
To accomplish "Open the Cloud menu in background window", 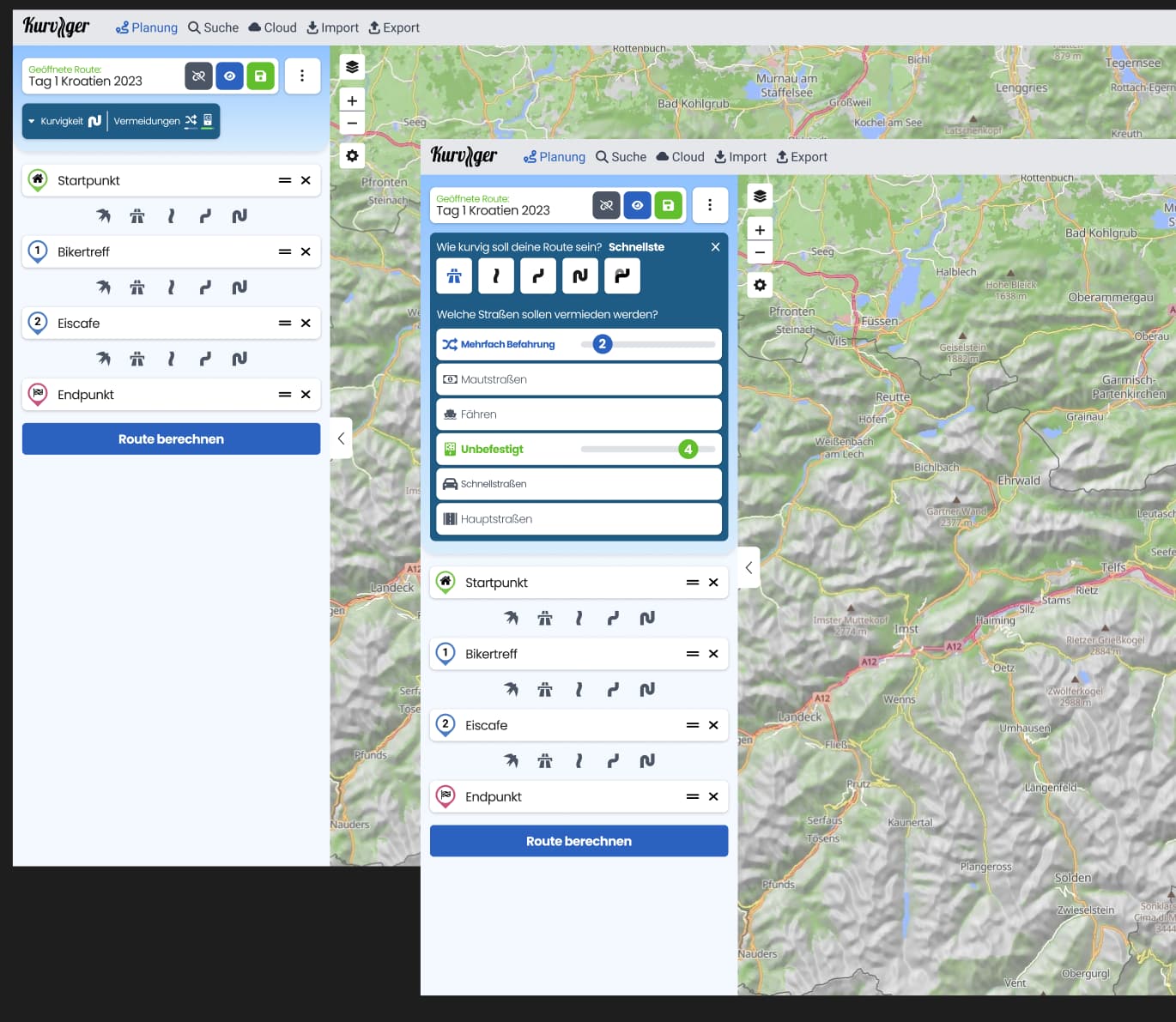I will point(272,27).
